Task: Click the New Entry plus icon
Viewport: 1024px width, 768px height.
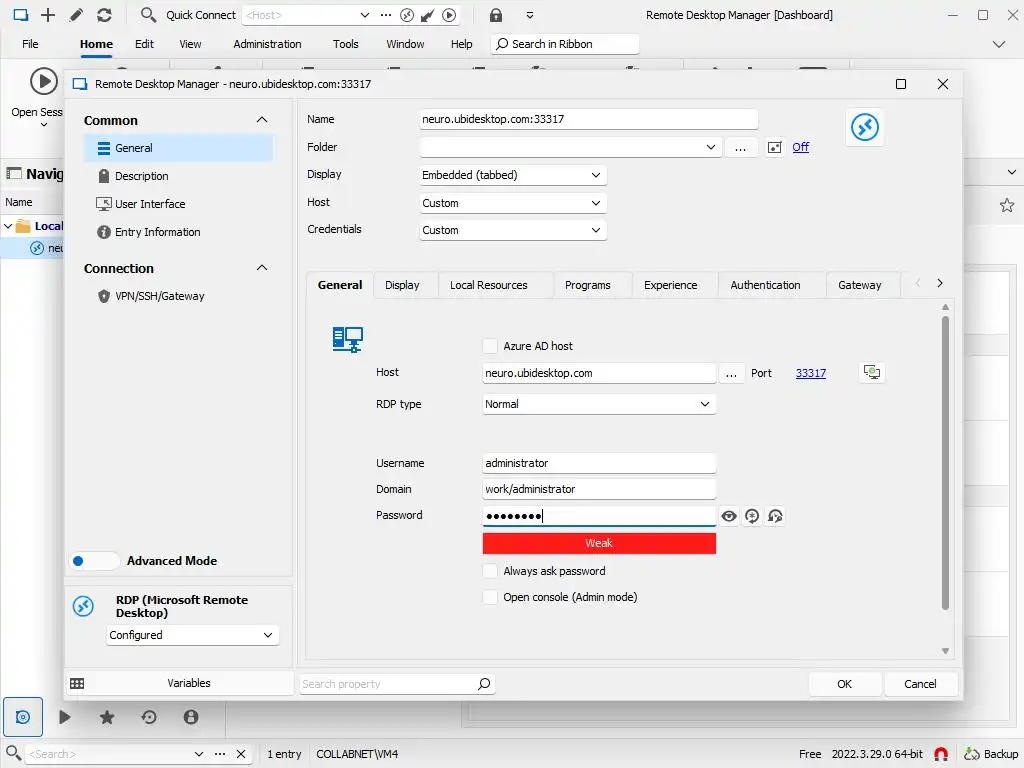Action: click(48, 14)
